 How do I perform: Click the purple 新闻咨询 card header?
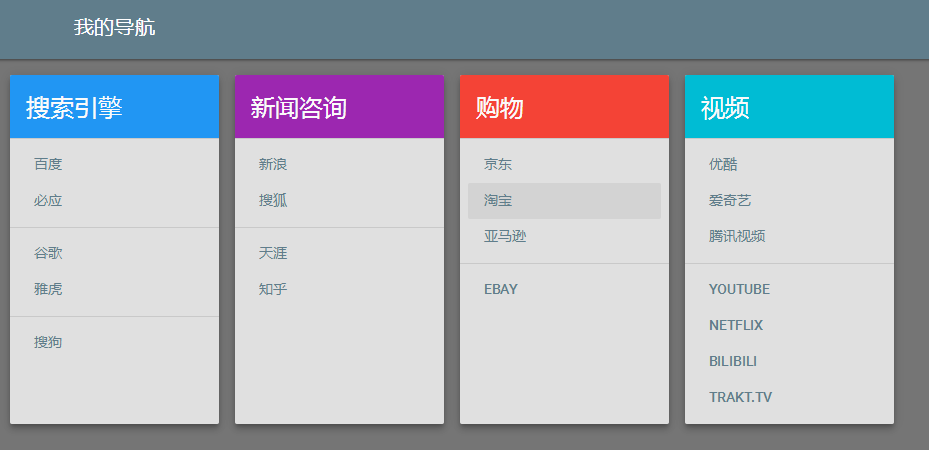339,107
